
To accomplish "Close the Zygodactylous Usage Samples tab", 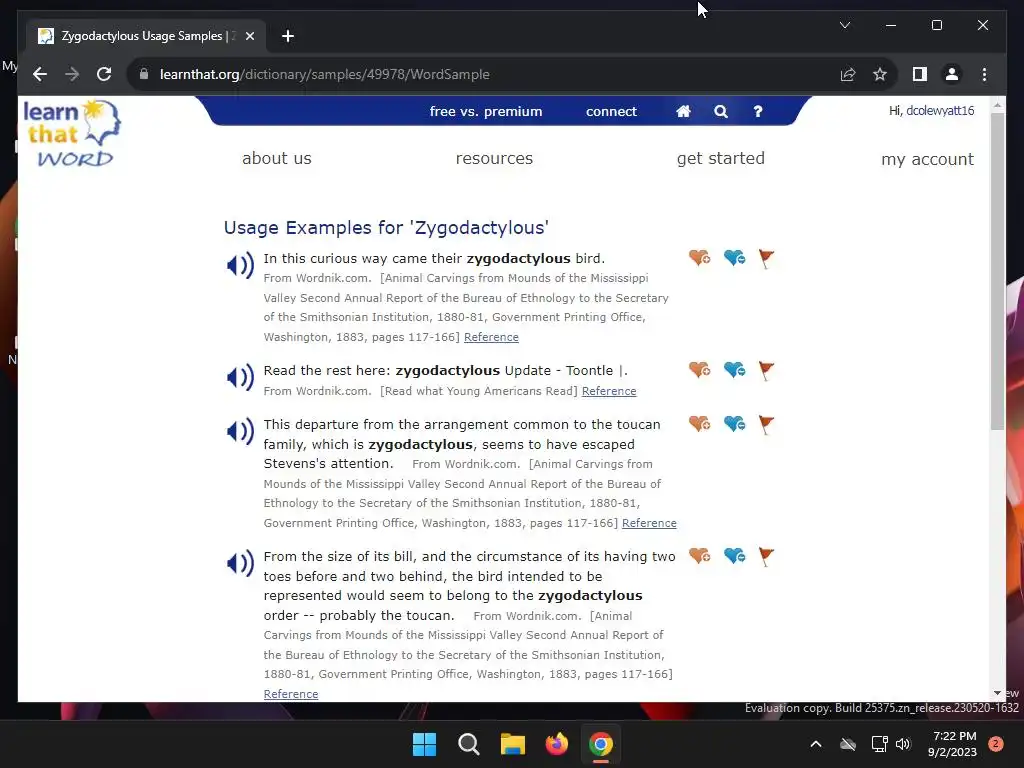I will click(x=249, y=36).
